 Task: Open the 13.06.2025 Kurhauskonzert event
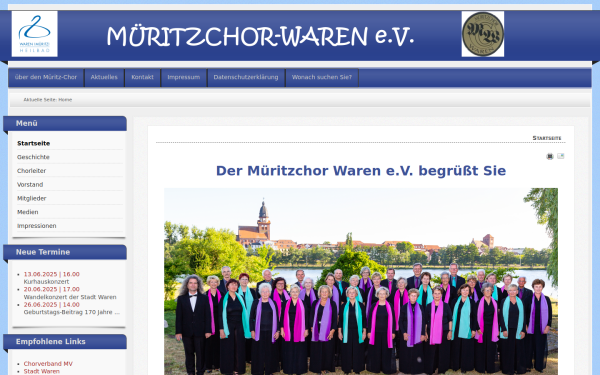coord(52,274)
